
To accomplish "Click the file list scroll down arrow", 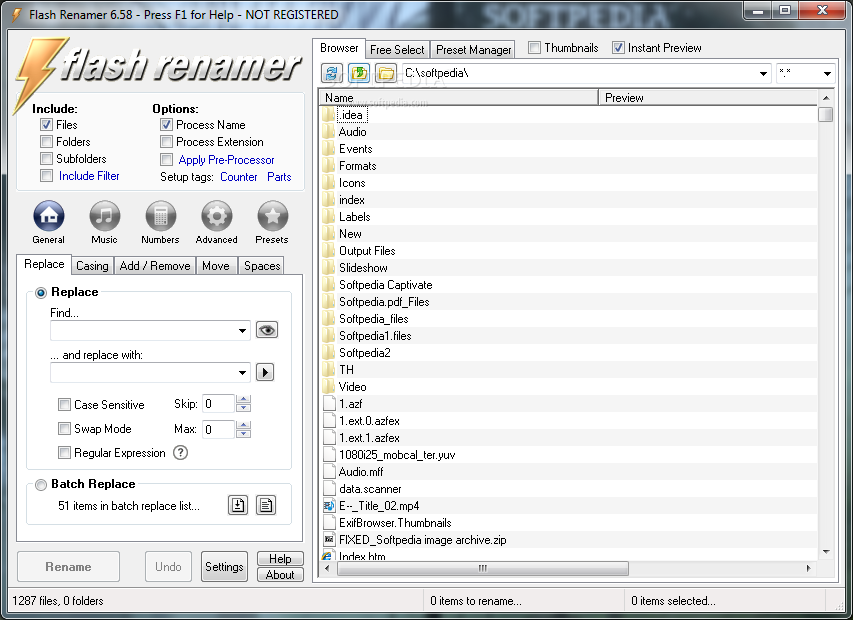I will pyautogui.click(x=826, y=552).
